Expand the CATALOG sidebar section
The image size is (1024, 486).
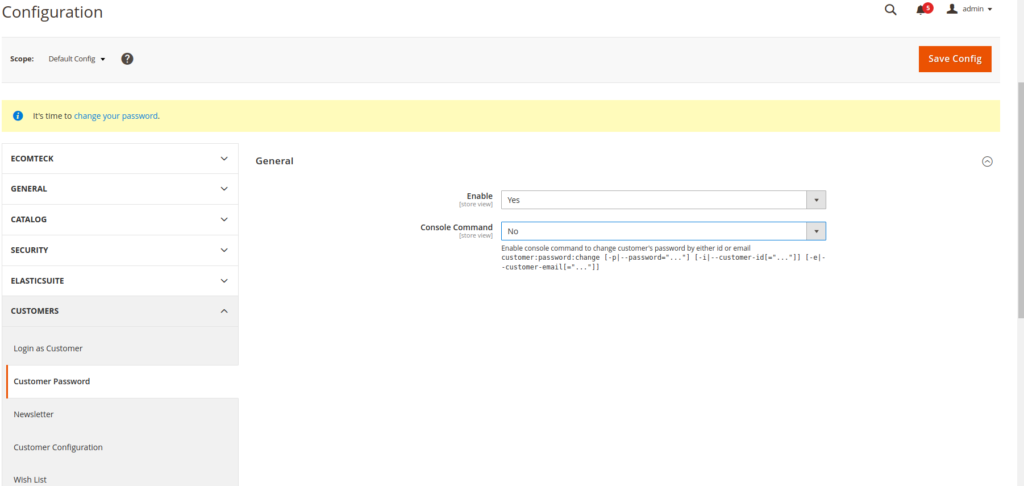pyautogui.click(x=121, y=219)
